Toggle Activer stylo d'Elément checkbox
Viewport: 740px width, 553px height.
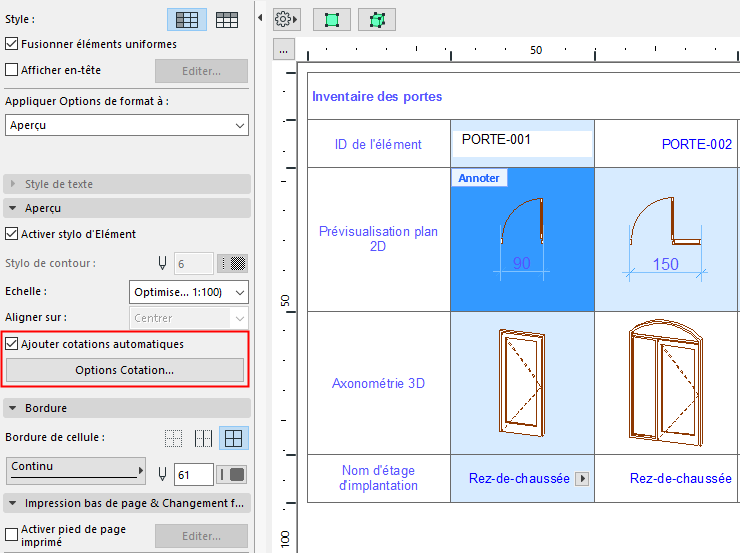click(x=11, y=234)
